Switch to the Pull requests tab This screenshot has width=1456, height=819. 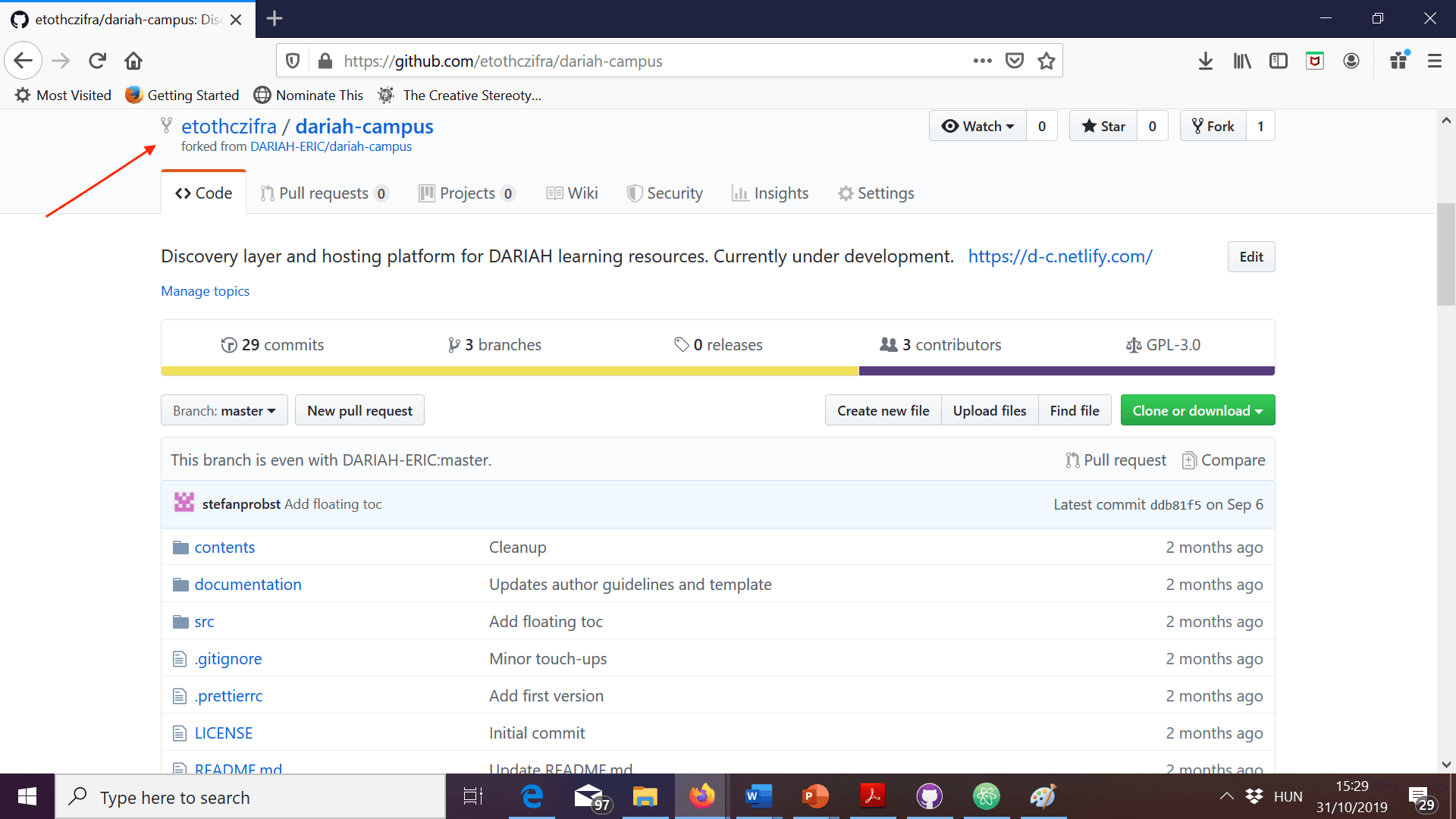(x=324, y=193)
